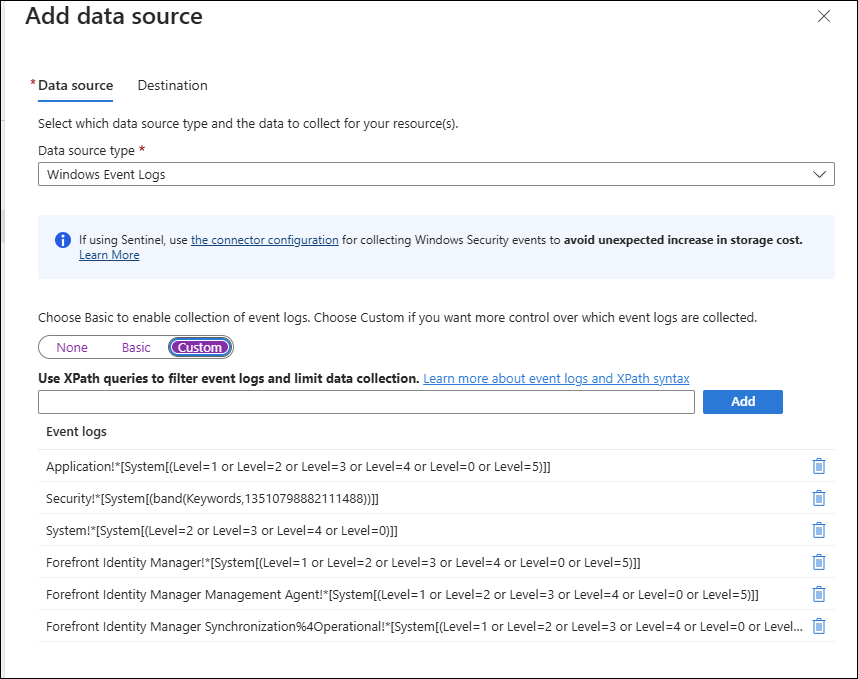The height and width of the screenshot is (679, 858).
Task: Click the blue info icon in banner
Action: point(63,240)
